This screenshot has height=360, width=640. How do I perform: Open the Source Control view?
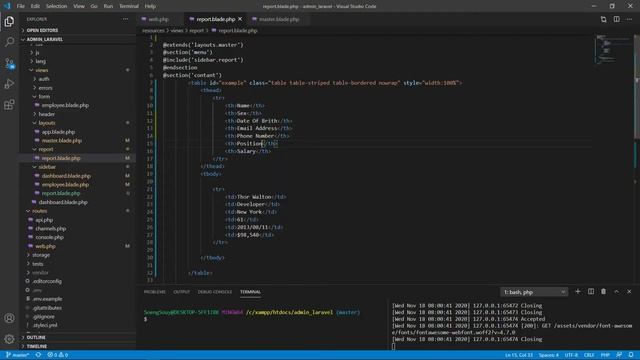pos(9,63)
